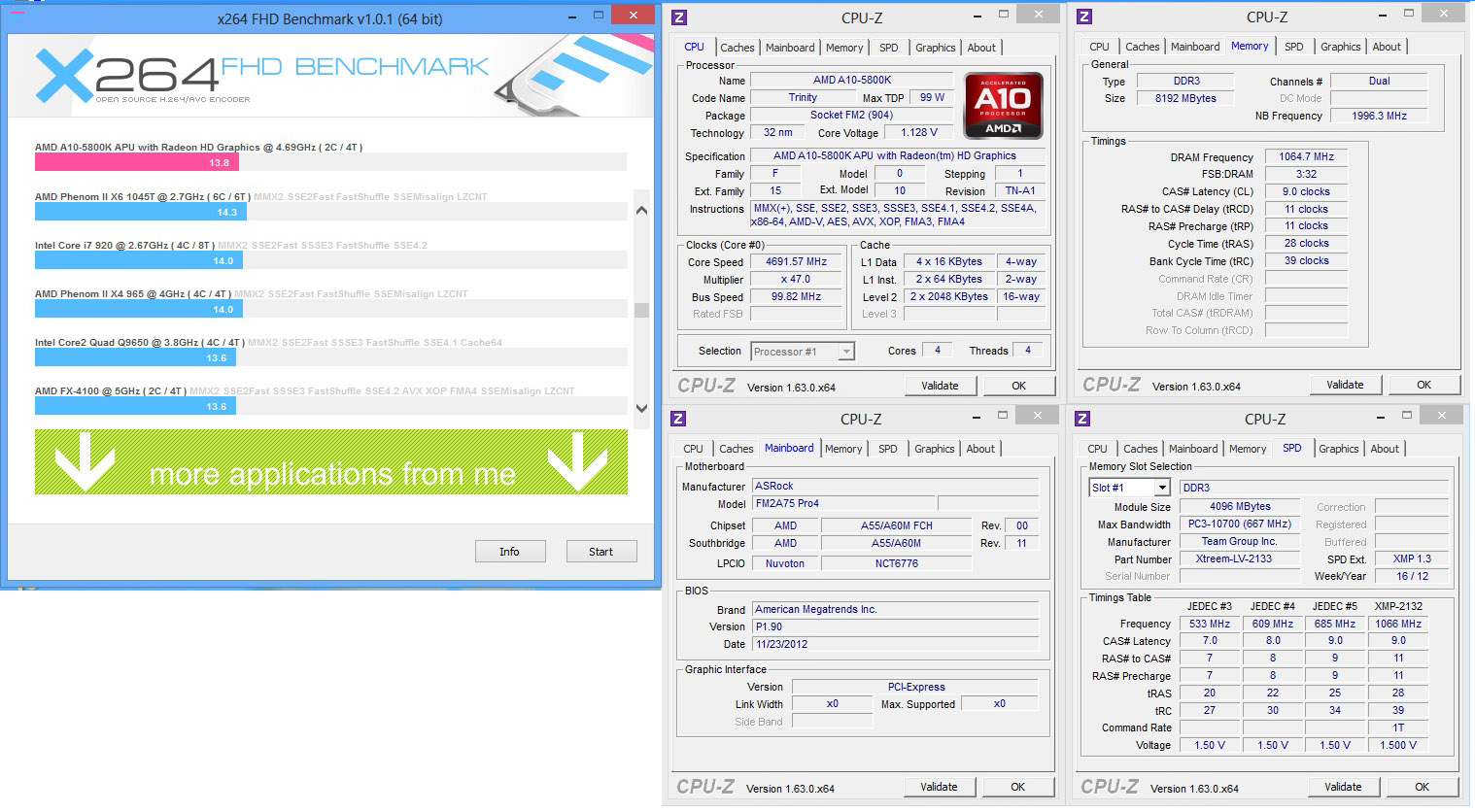Click OK in the CPU-Z Memory window
The image size is (1475, 812).
click(x=1424, y=385)
